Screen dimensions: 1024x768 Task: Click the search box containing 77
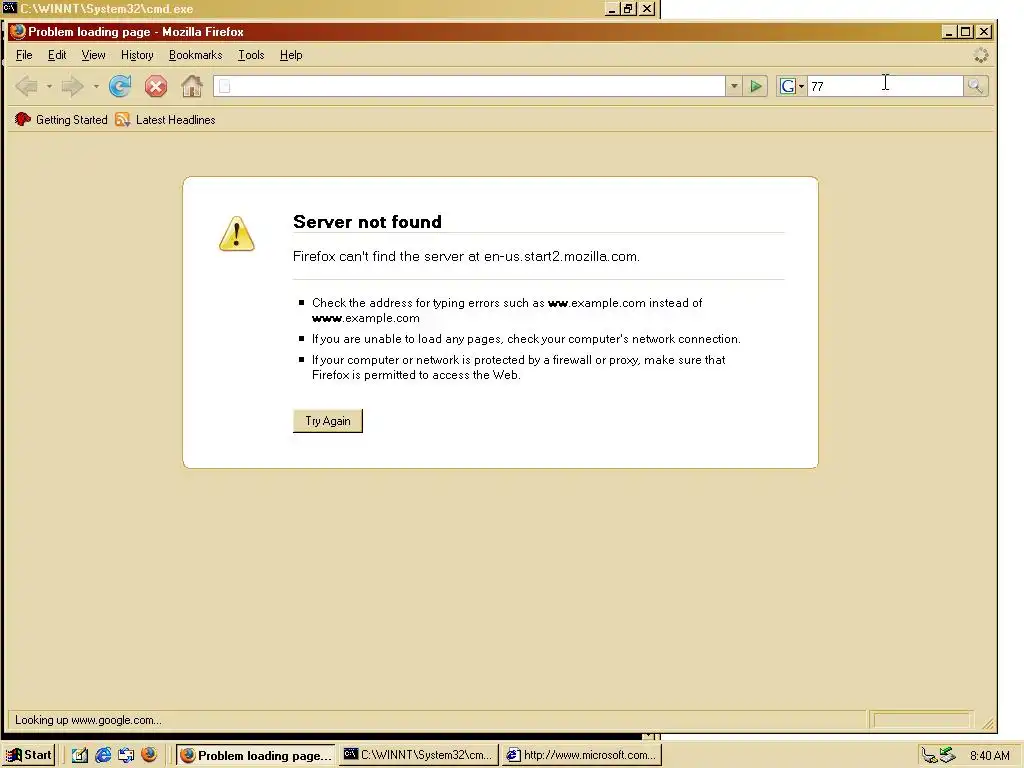(885, 86)
